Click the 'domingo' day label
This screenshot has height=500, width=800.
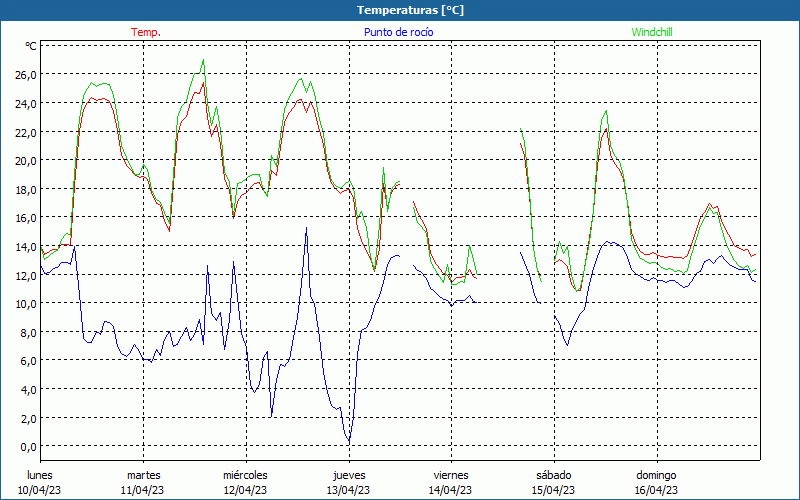click(656, 475)
